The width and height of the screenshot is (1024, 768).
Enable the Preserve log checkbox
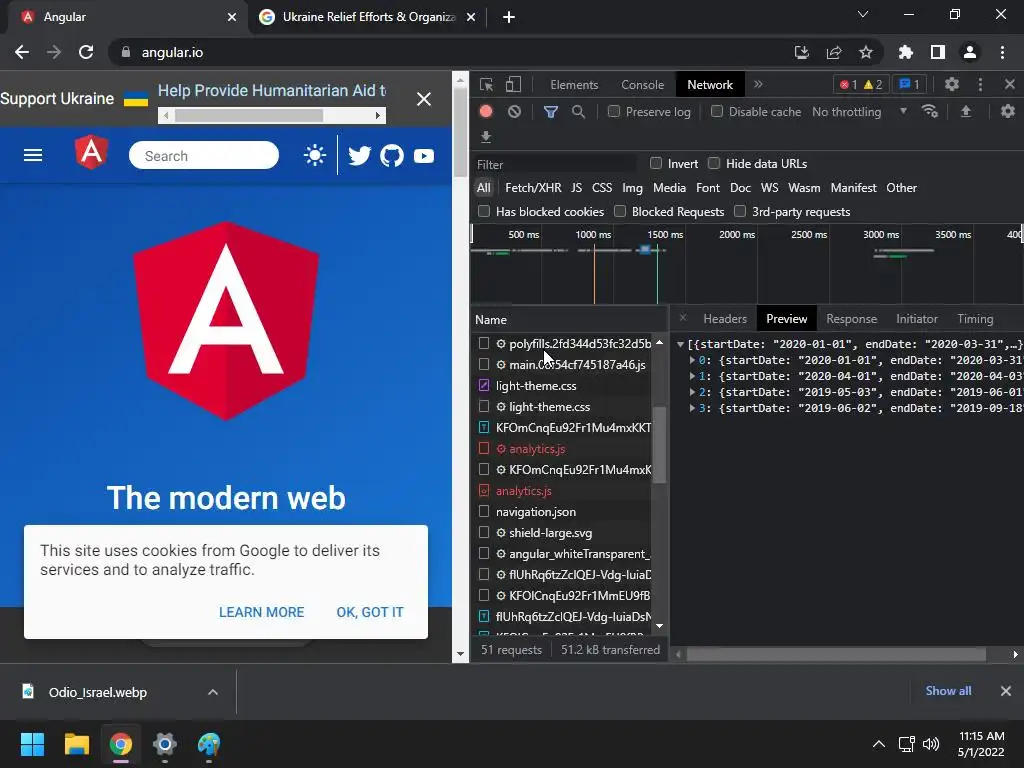point(614,111)
